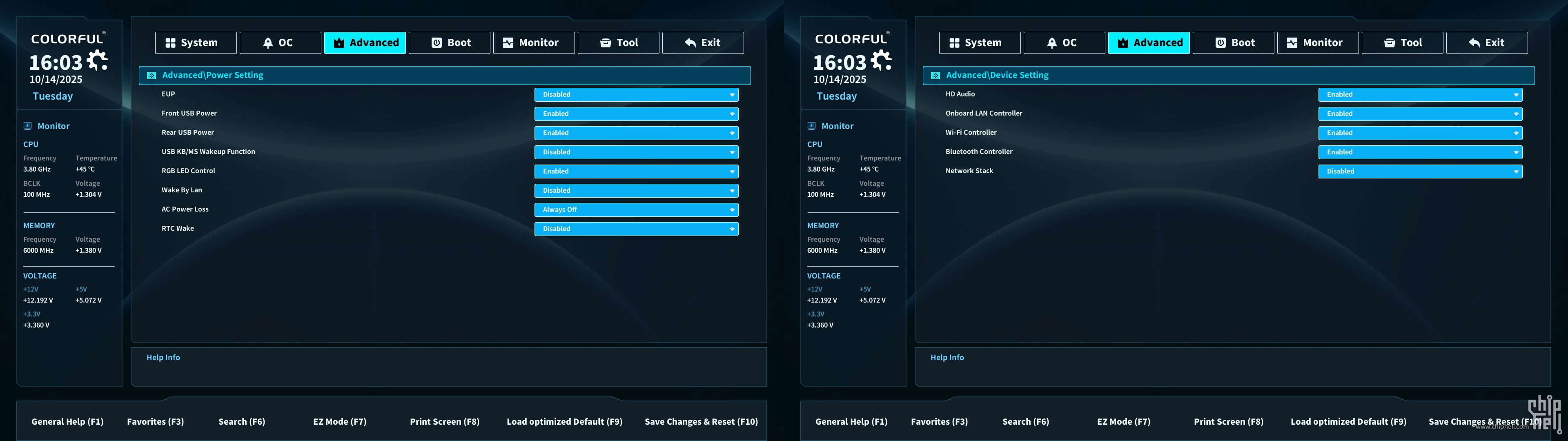Select the RGB LED Control value field
The width and height of the screenshot is (1568, 441).
click(x=636, y=172)
